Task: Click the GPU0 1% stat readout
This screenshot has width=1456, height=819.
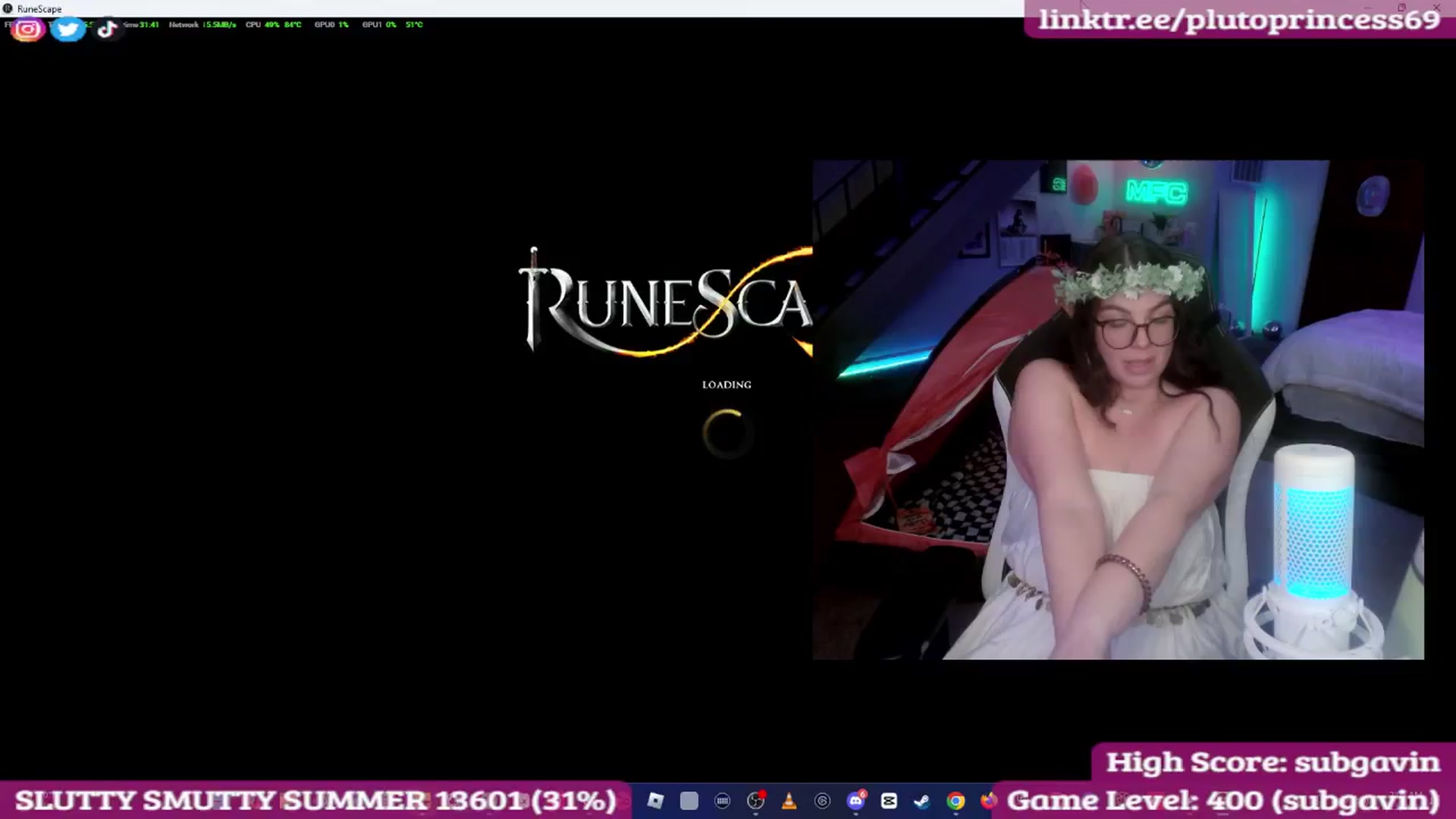Action: 331,24
